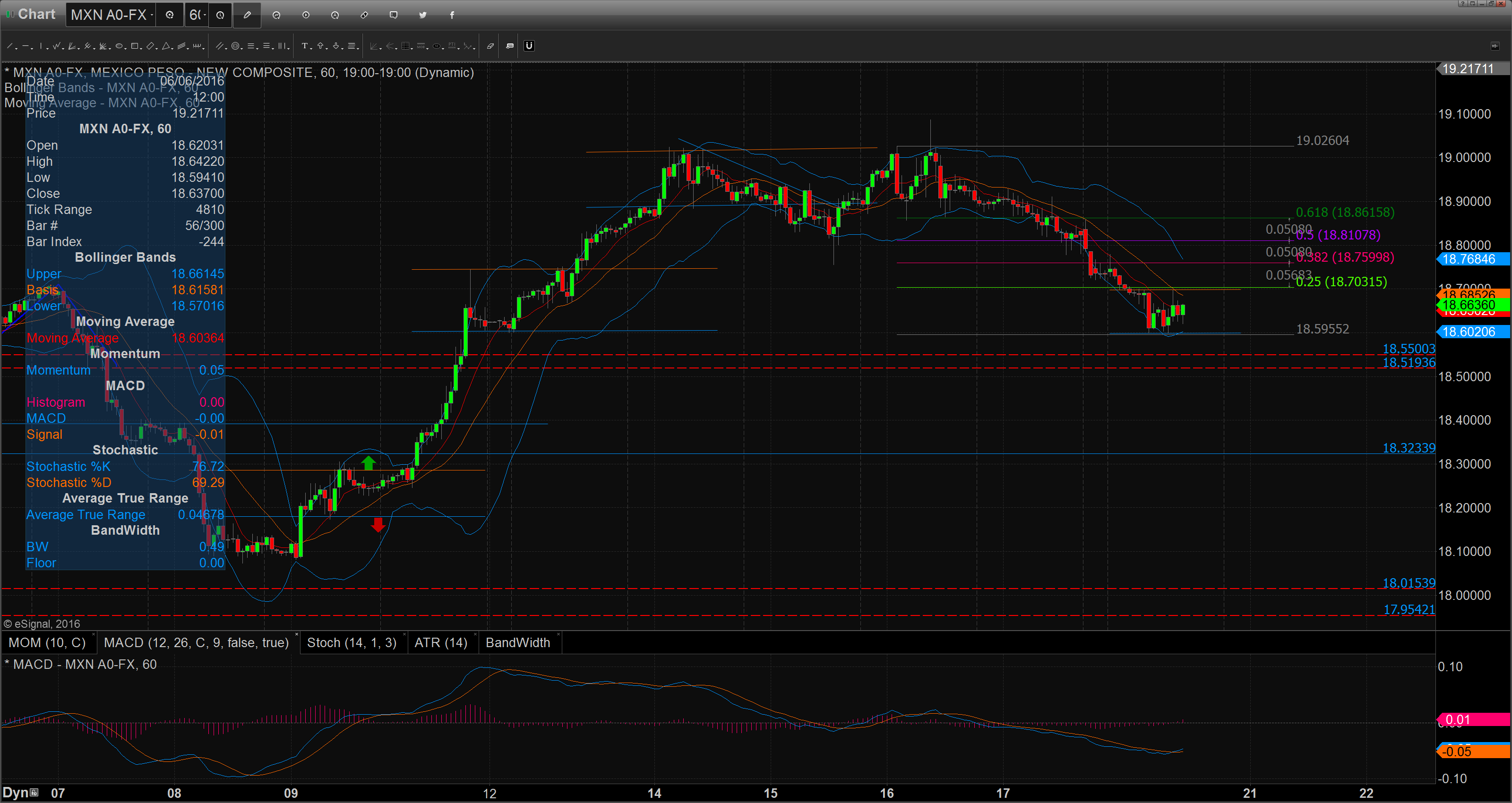Select the rotated rectangle tool

click(150, 46)
